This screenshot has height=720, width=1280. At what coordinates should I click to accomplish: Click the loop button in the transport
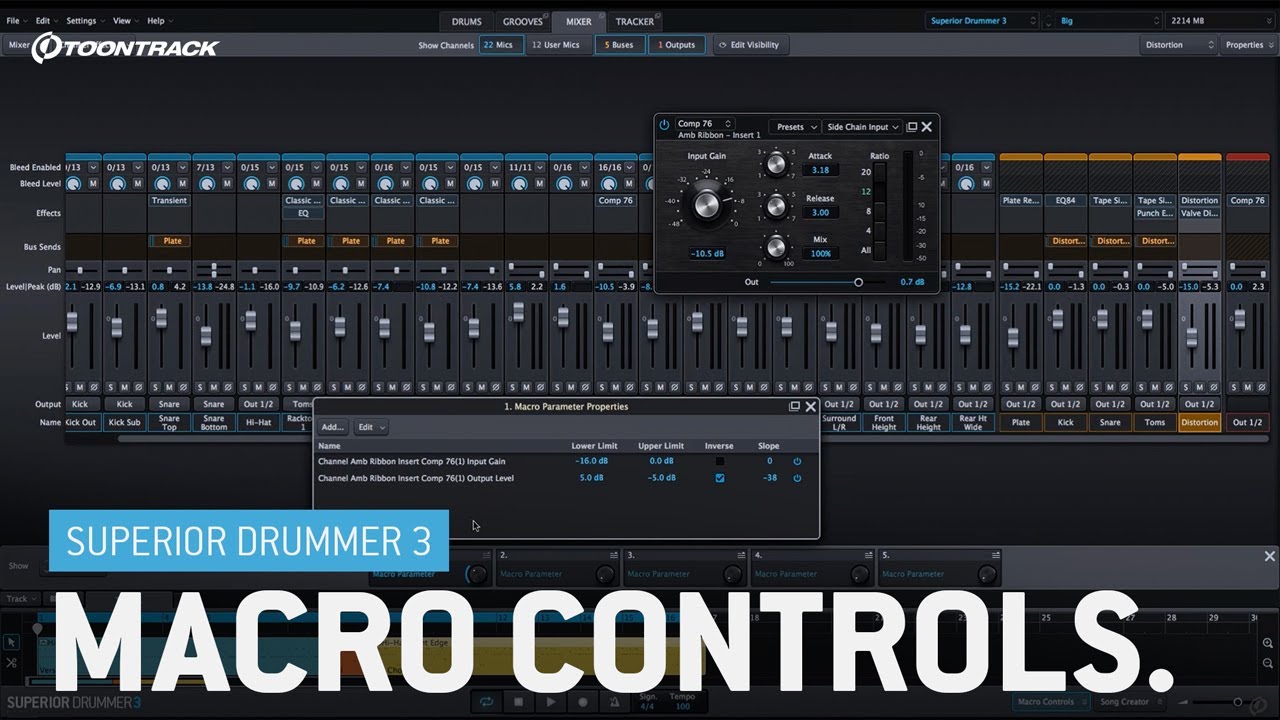(486, 702)
